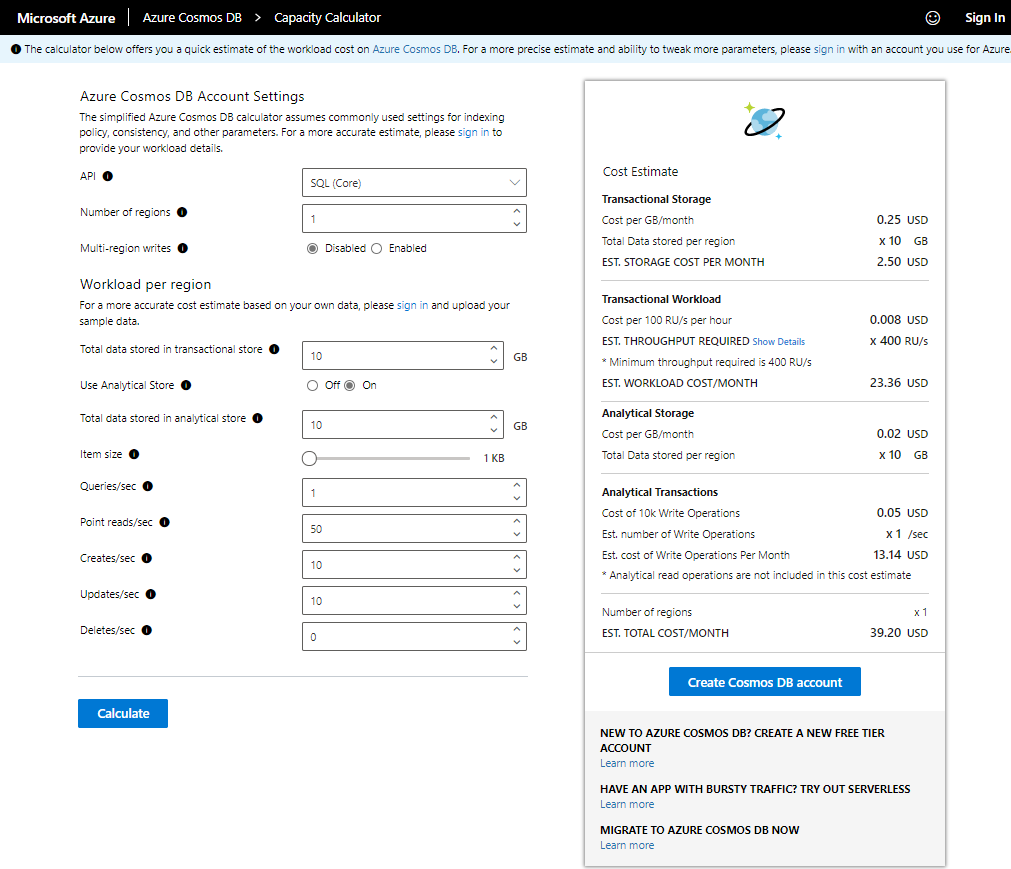Select Enabled for Multi-region writes
The height and width of the screenshot is (869, 1011).
[377, 248]
